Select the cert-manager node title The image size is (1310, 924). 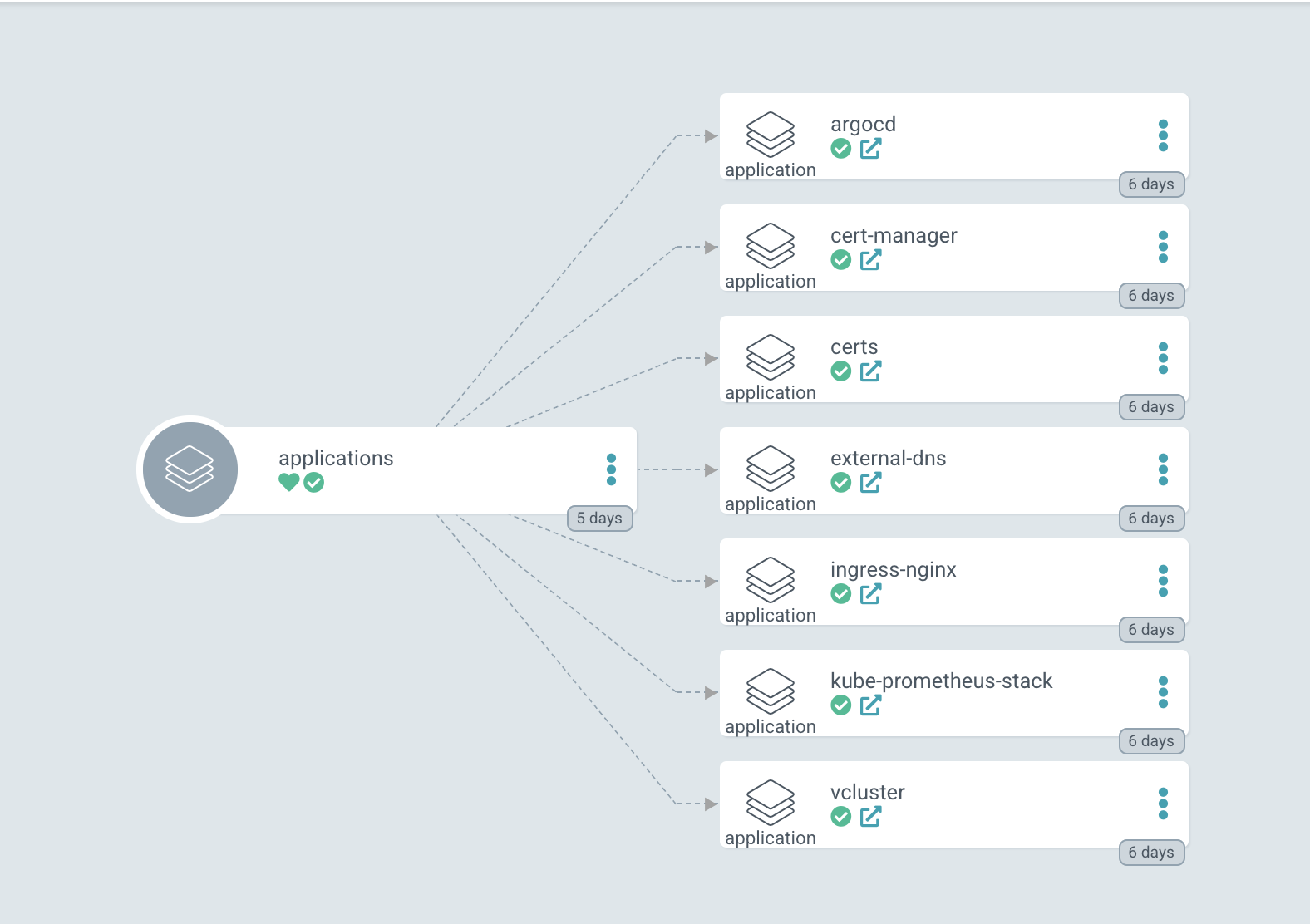[x=894, y=235]
